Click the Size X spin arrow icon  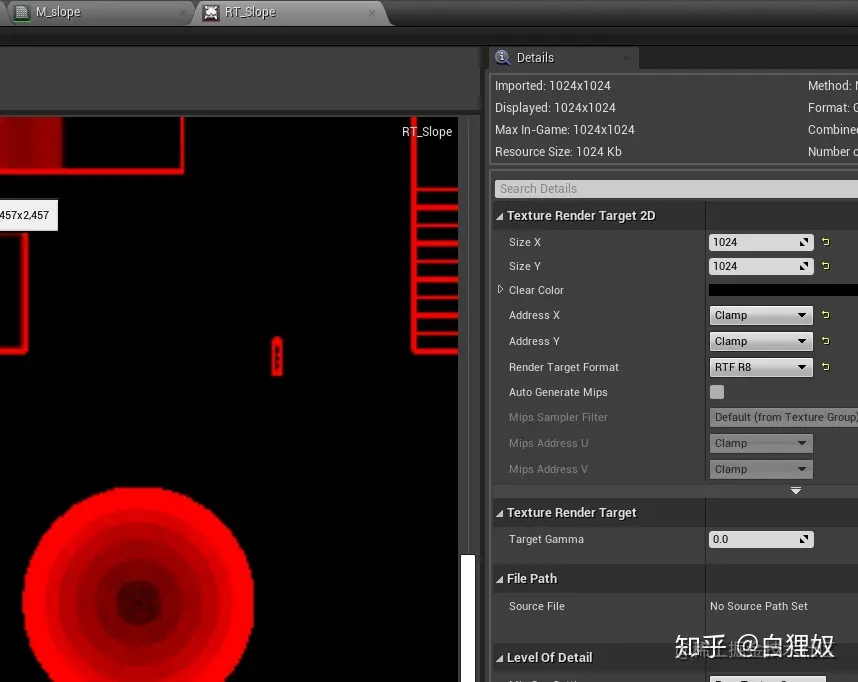tap(804, 242)
